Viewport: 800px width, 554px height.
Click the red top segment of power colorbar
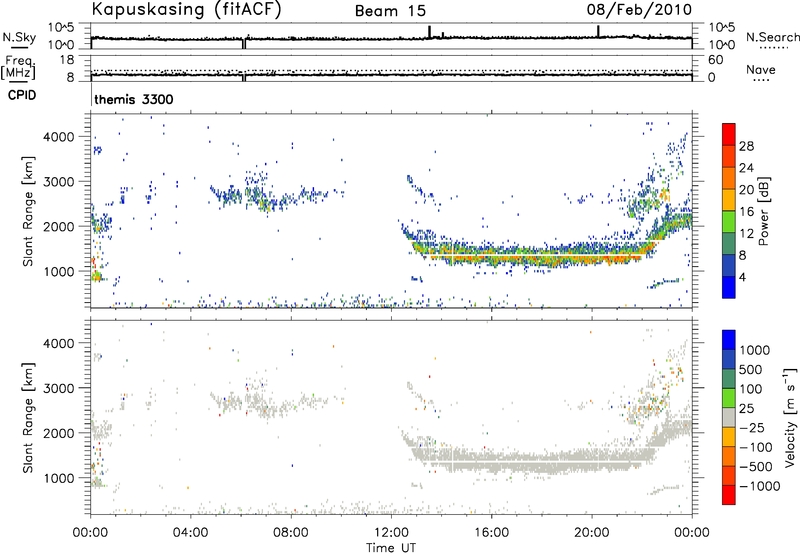click(x=729, y=134)
